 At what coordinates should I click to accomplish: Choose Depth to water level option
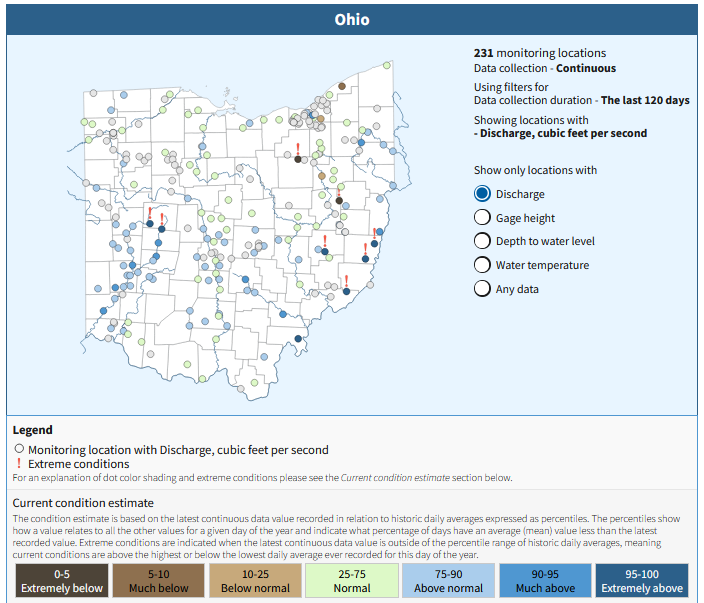(482, 241)
